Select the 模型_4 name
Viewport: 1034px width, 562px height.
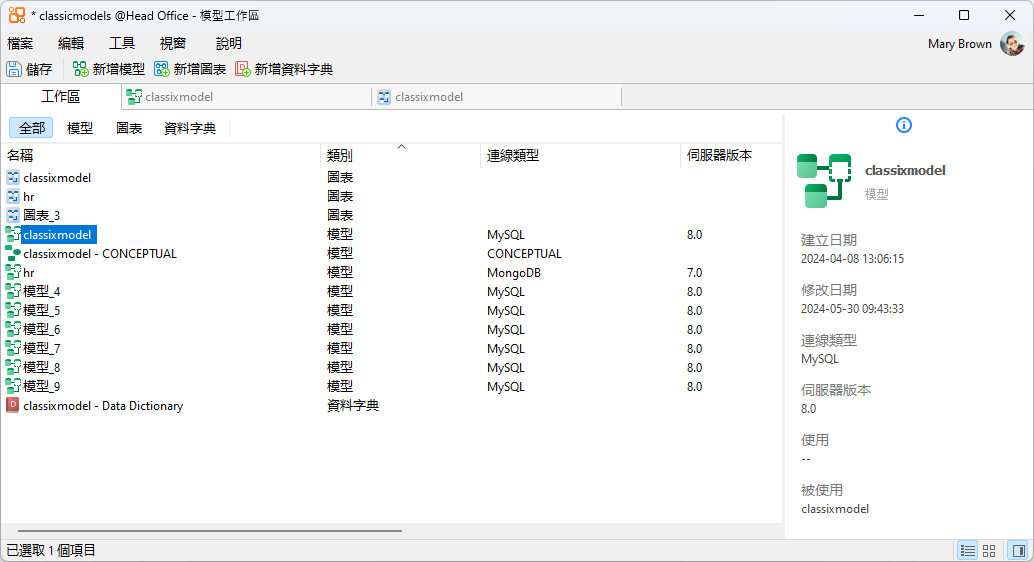pos(42,292)
